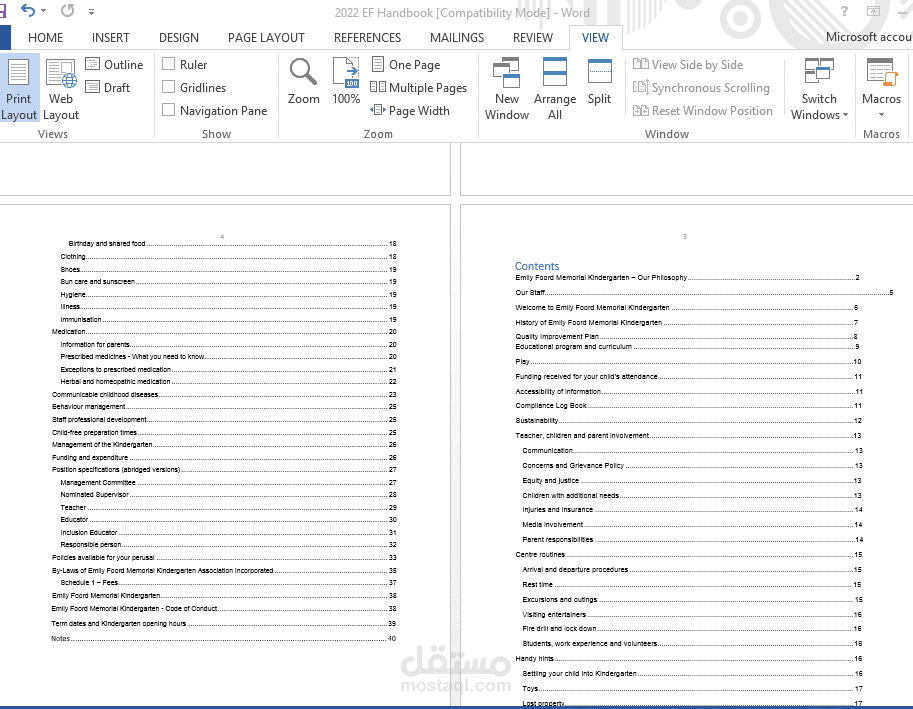
Task: Click Reset Window Position
Action: point(703,111)
